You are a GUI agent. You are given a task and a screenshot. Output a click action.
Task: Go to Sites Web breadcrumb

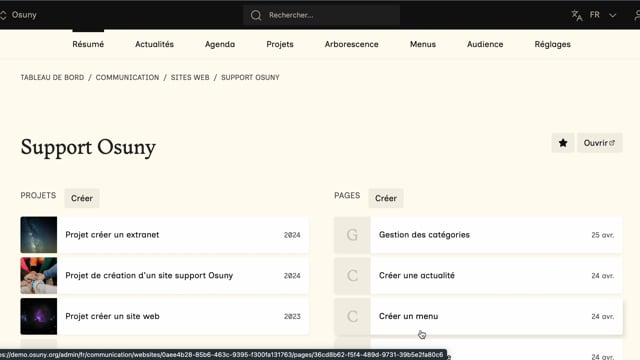point(190,78)
